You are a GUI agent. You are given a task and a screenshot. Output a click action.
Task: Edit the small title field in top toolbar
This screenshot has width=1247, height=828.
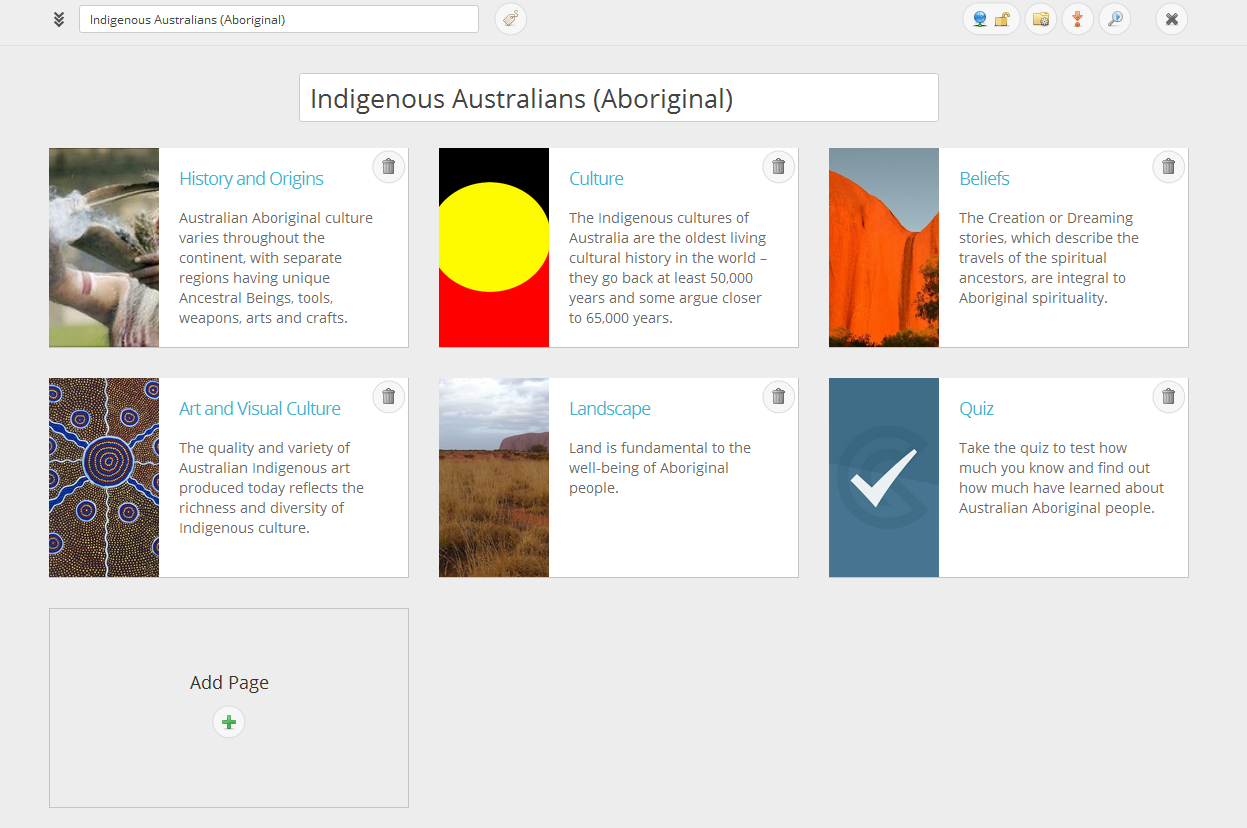[x=279, y=19]
